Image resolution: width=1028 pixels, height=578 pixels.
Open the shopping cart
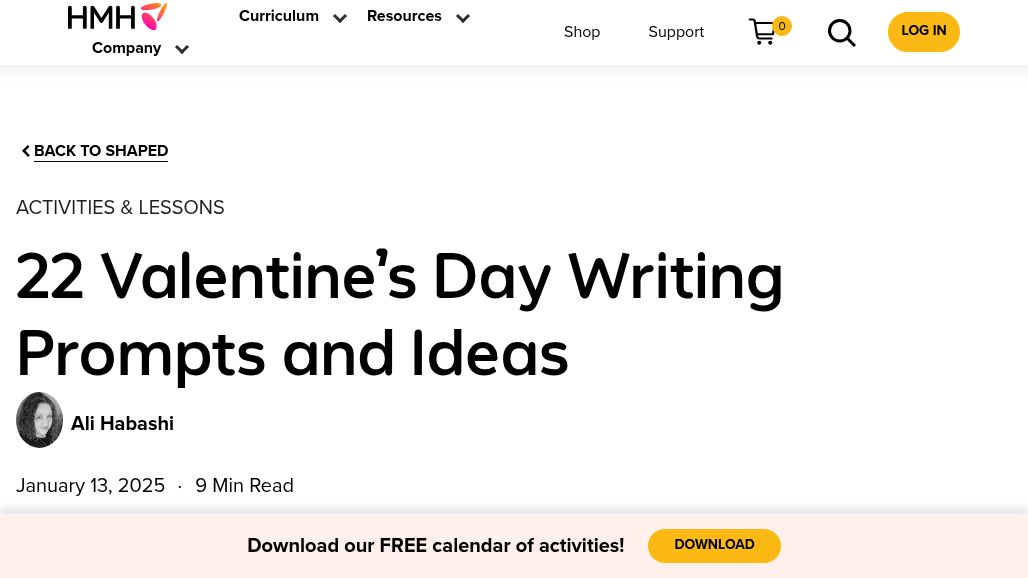(x=764, y=32)
